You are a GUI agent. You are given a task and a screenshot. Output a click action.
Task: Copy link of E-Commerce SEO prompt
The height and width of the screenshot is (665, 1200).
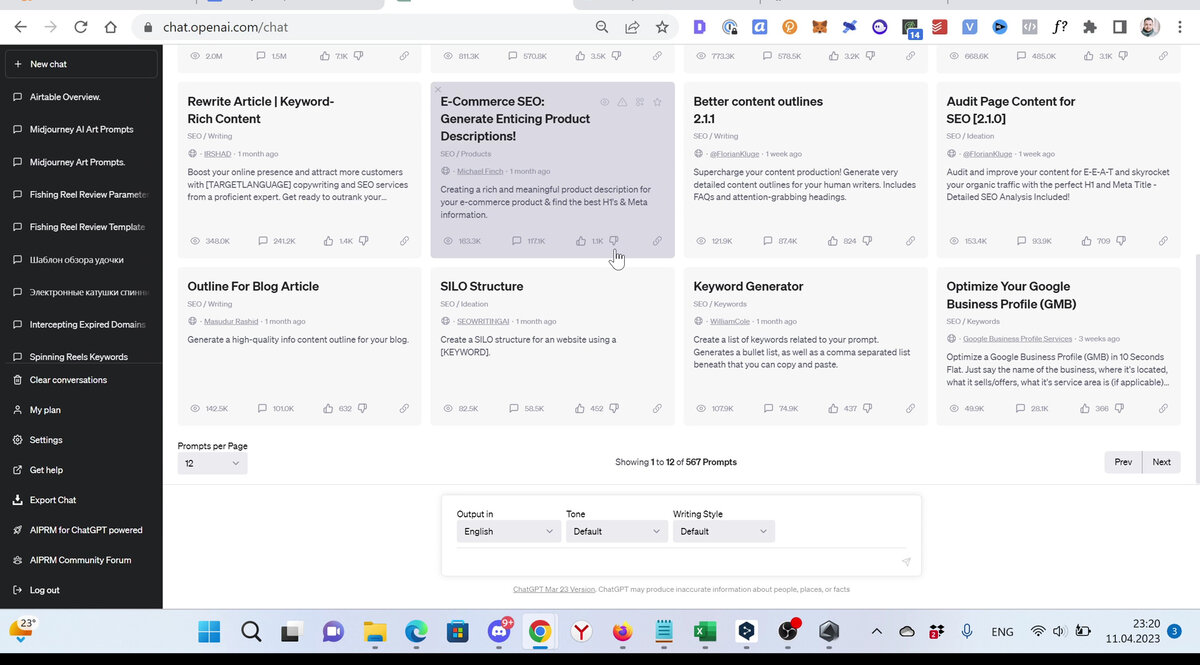pos(657,241)
